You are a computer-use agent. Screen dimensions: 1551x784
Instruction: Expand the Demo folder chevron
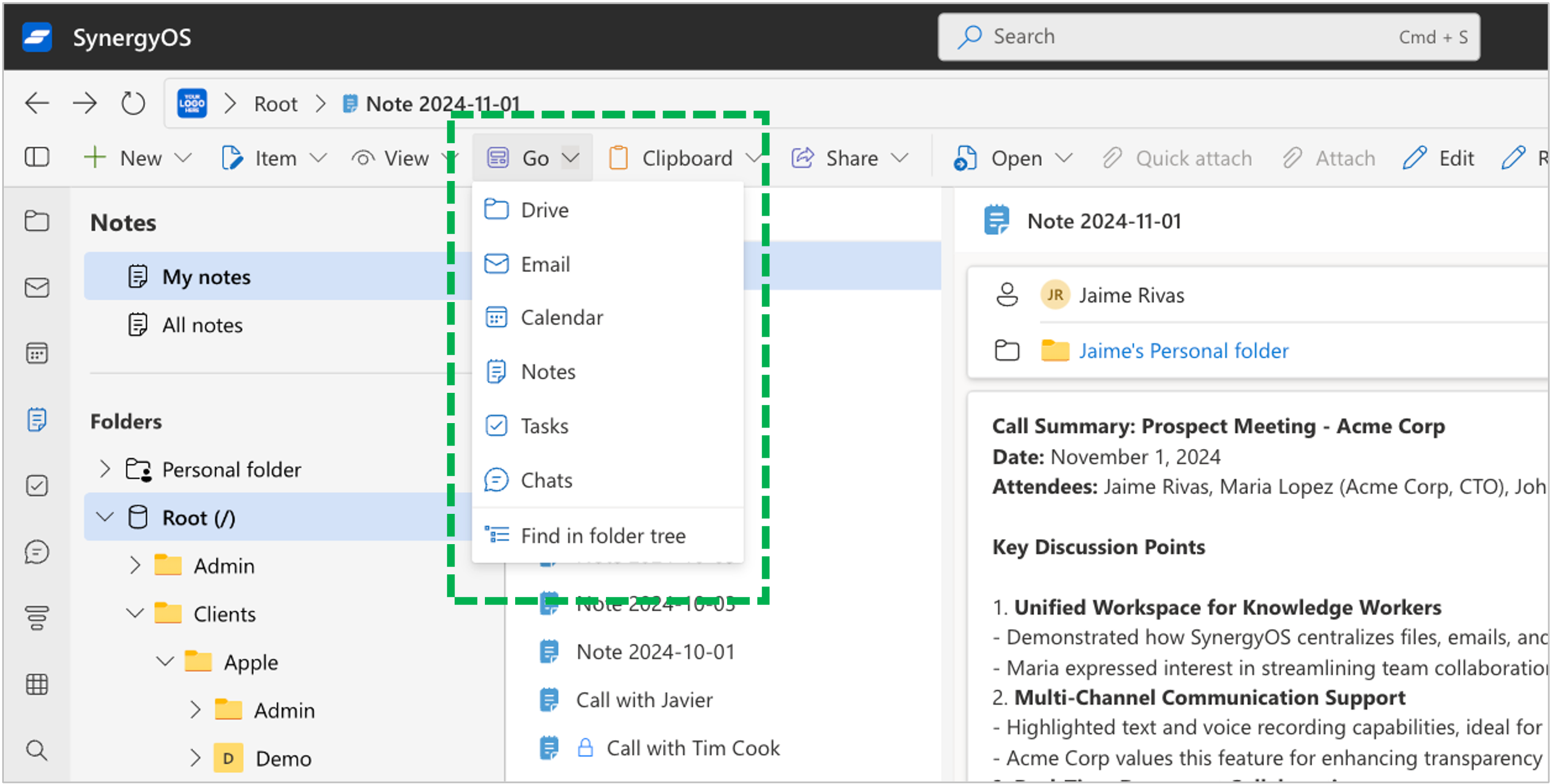[x=195, y=758]
